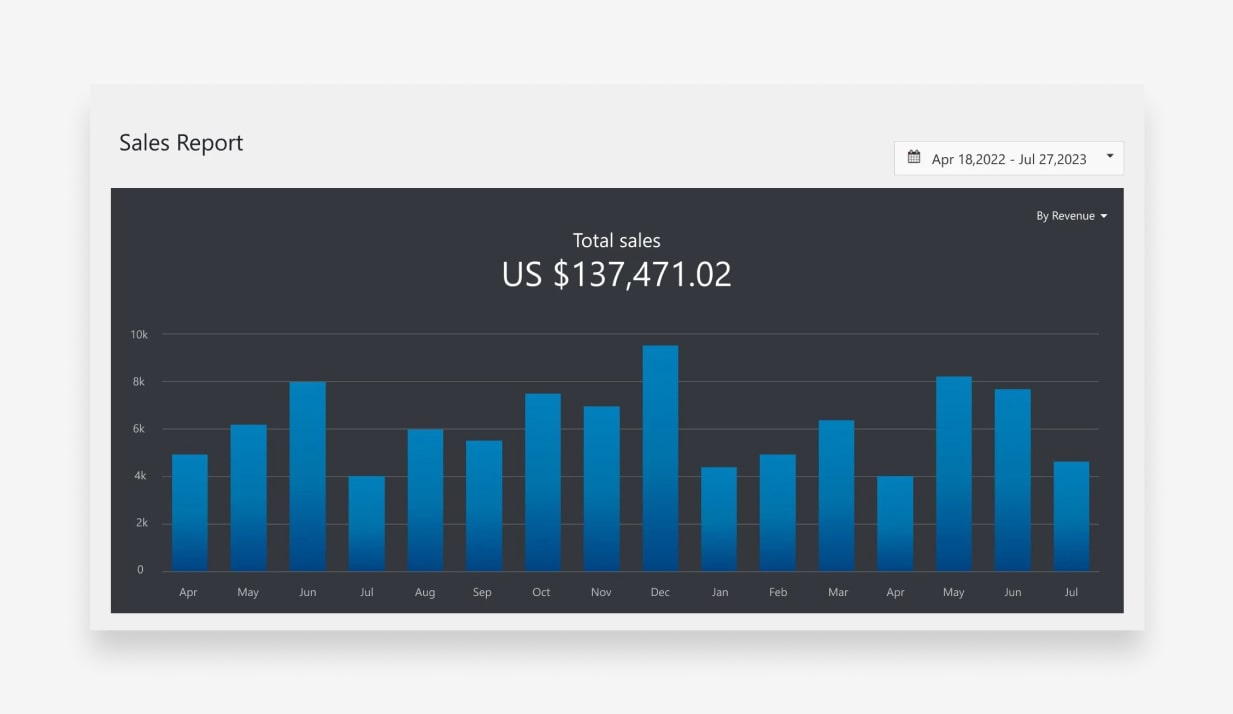Choose the Mar sales bar
1233x714 pixels.
[836, 495]
